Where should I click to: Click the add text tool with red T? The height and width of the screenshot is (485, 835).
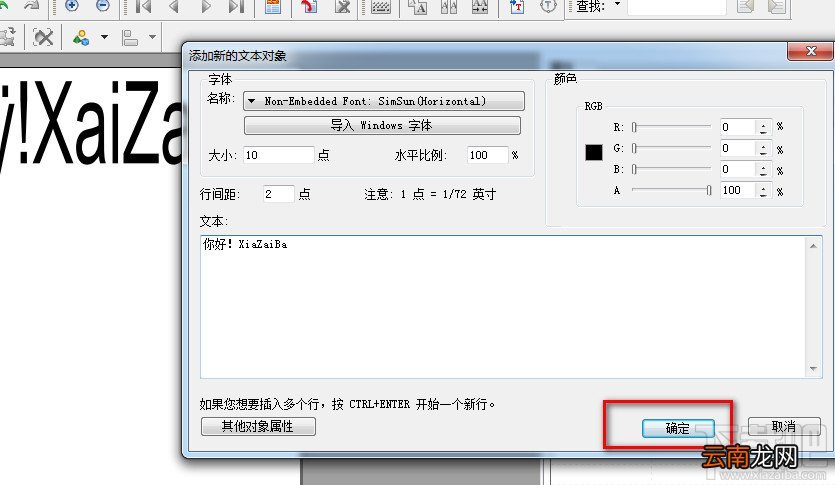[517, 6]
